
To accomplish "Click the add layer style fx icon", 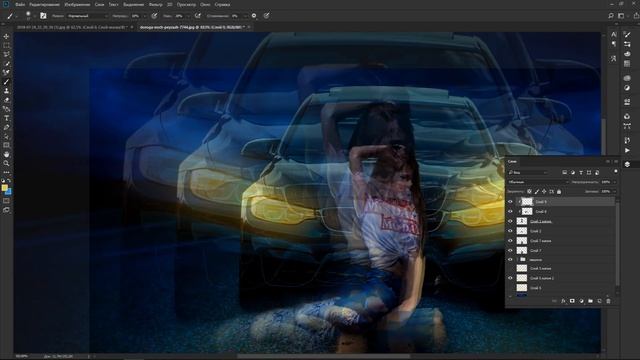I will 563,301.
